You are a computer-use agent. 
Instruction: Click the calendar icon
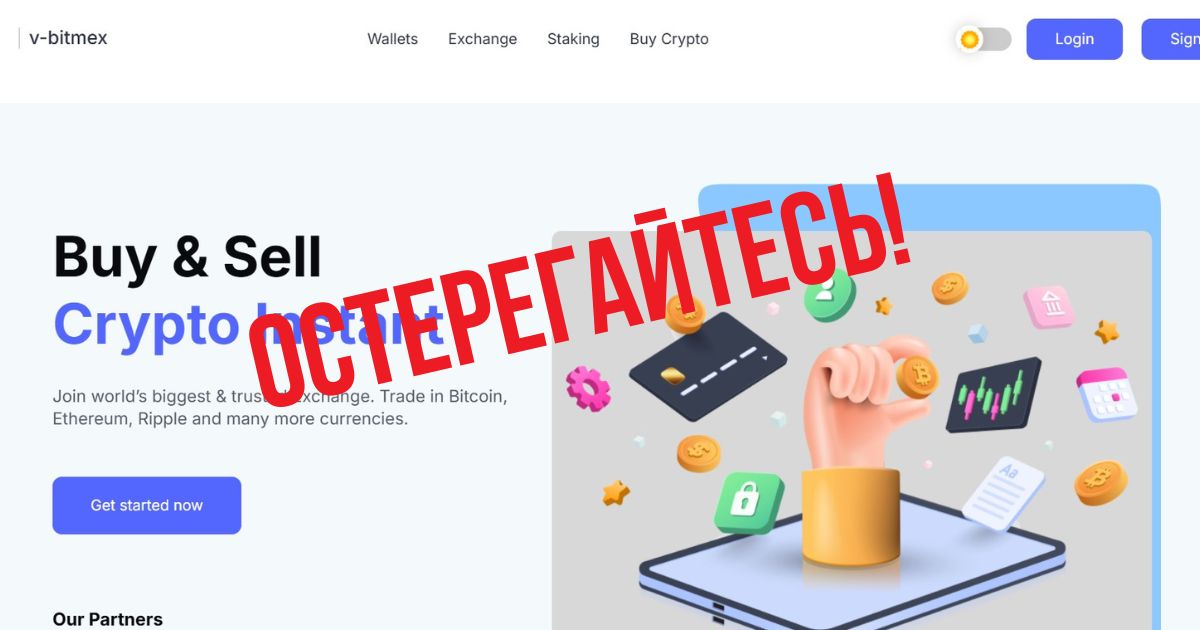click(x=1107, y=394)
